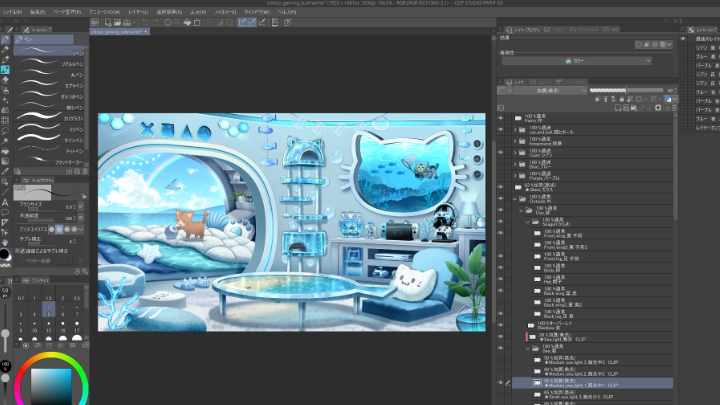Expand the foreground folder
The width and height of the screenshot is (720, 405).
tap(515, 141)
